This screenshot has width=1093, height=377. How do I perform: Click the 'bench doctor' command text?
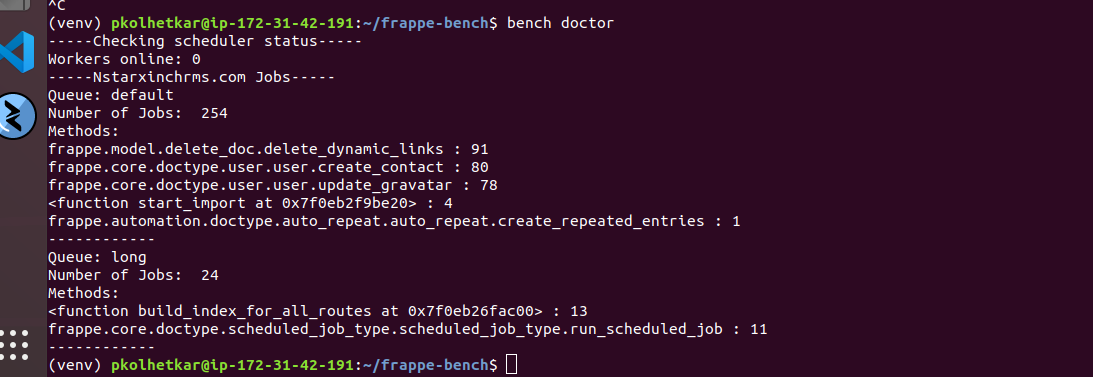click(560, 23)
